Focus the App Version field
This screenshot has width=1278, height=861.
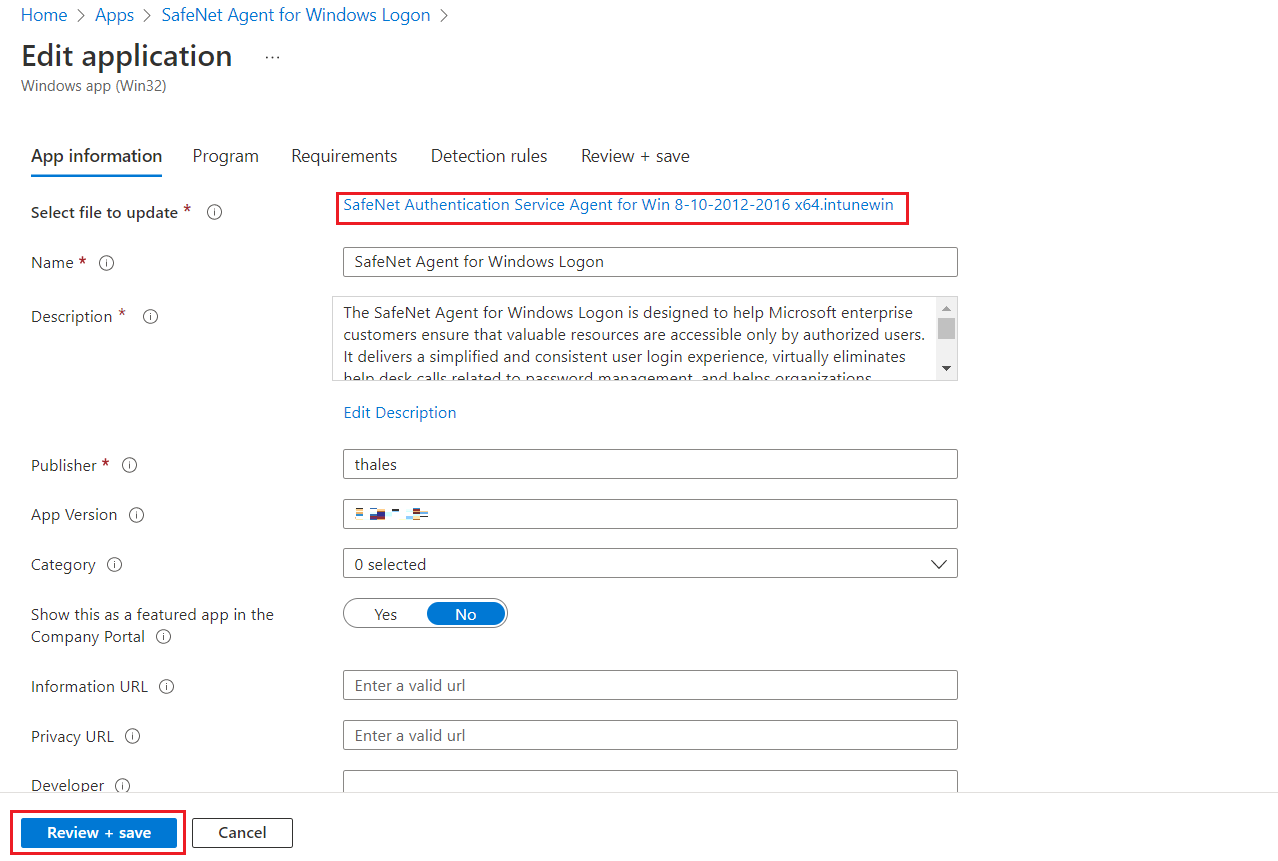(650, 514)
